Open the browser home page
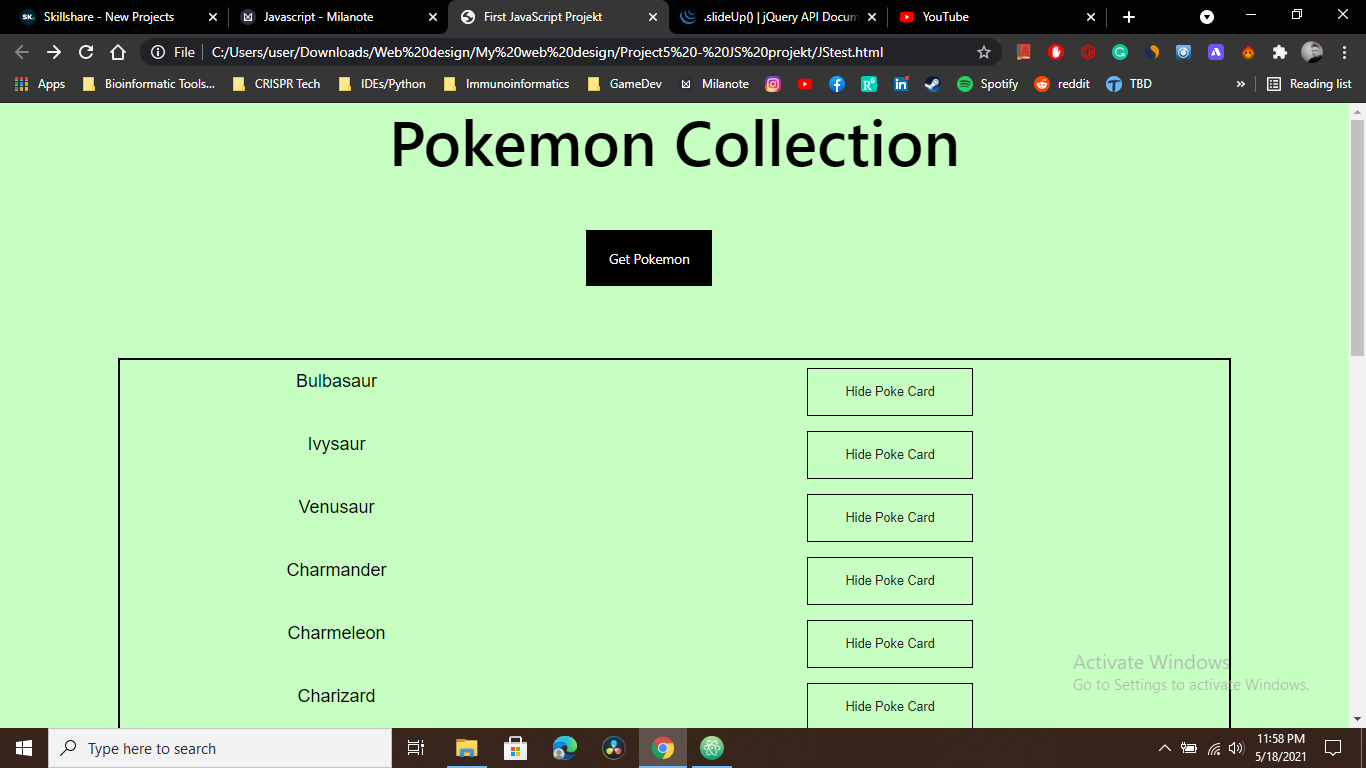This screenshot has width=1366, height=768. coord(118,52)
